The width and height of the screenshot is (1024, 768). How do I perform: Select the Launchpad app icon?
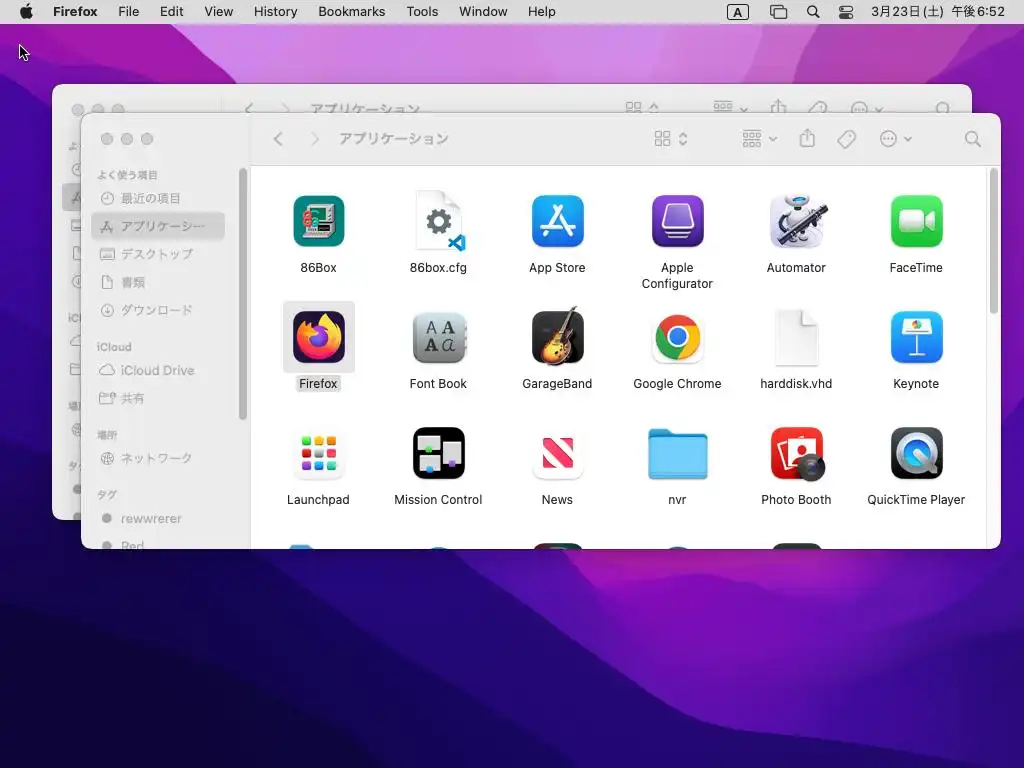coord(318,453)
